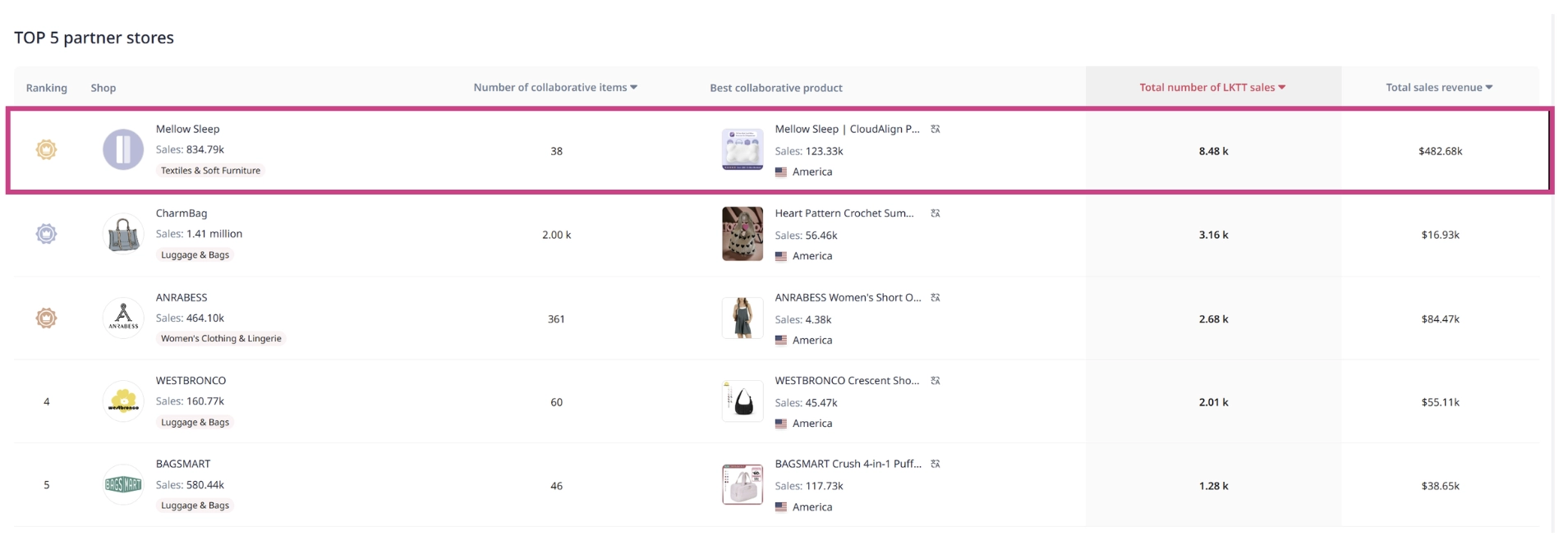The image size is (1568, 559).
Task: Click the America flag under BAGSMART product
Action: [x=781, y=507]
